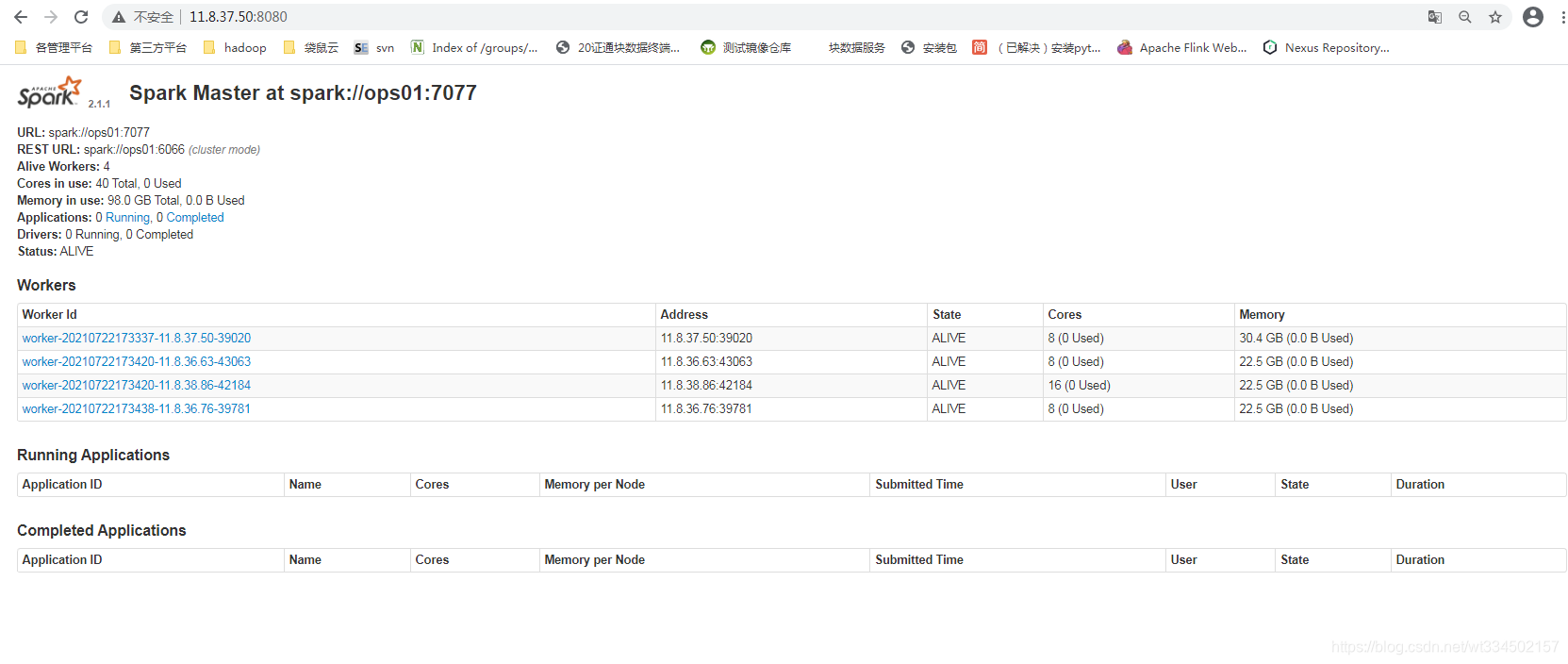Open the user profile avatar
The image size is (1568, 664).
pyautogui.click(x=1533, y=17)
